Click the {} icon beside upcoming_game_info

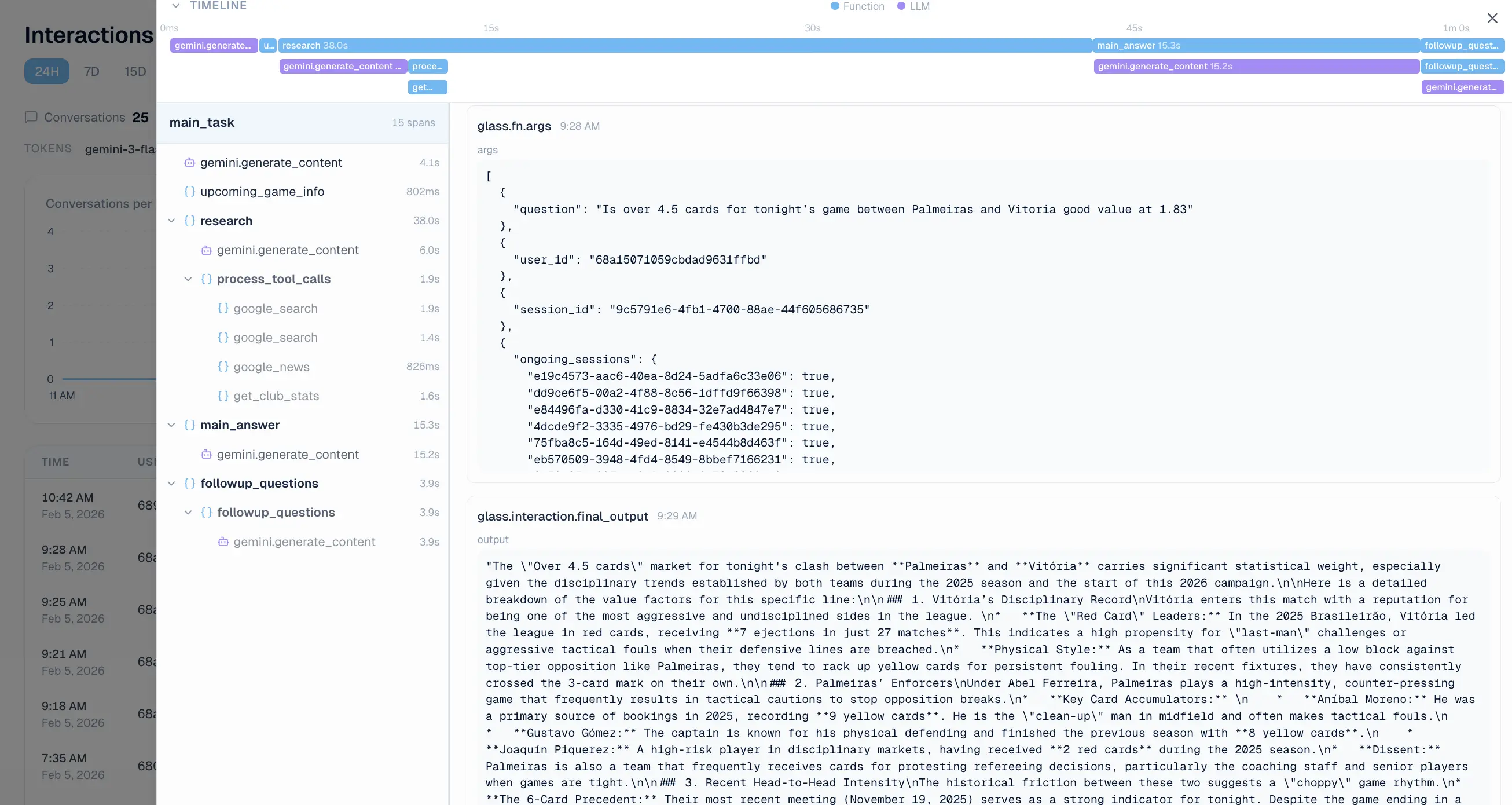point(189,192)
